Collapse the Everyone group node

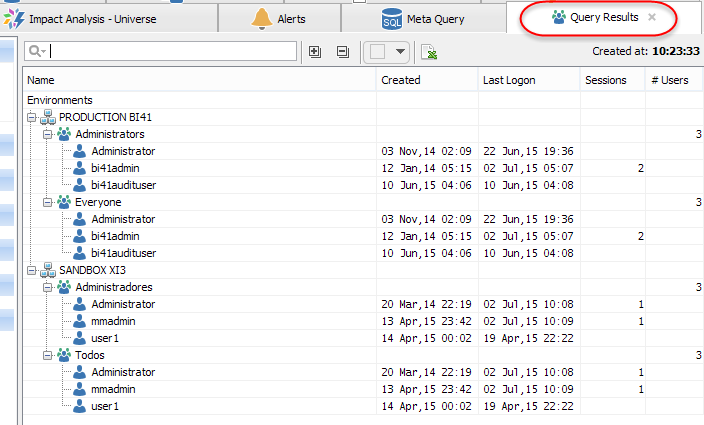tap(48, 202)
